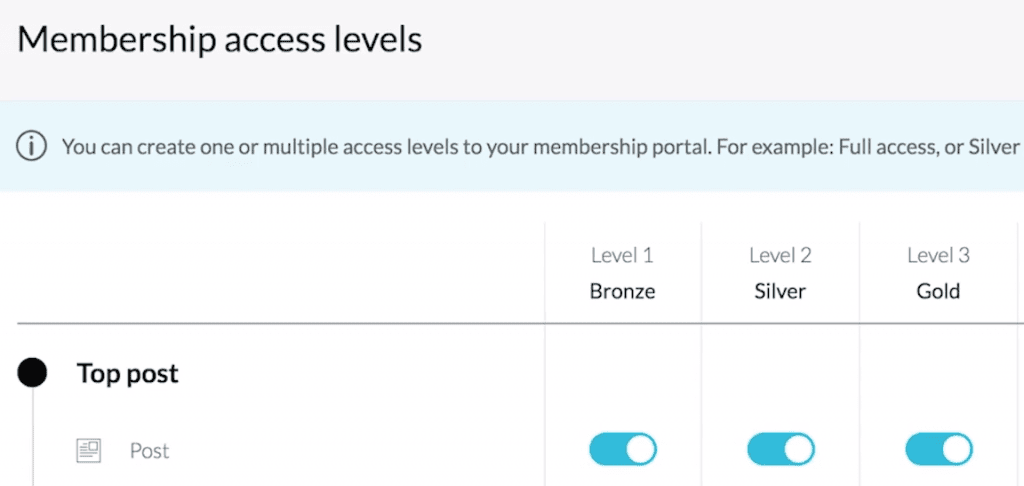Click the Membership access levels page title
The image size is (1024, 486).
tap(219, 40)
